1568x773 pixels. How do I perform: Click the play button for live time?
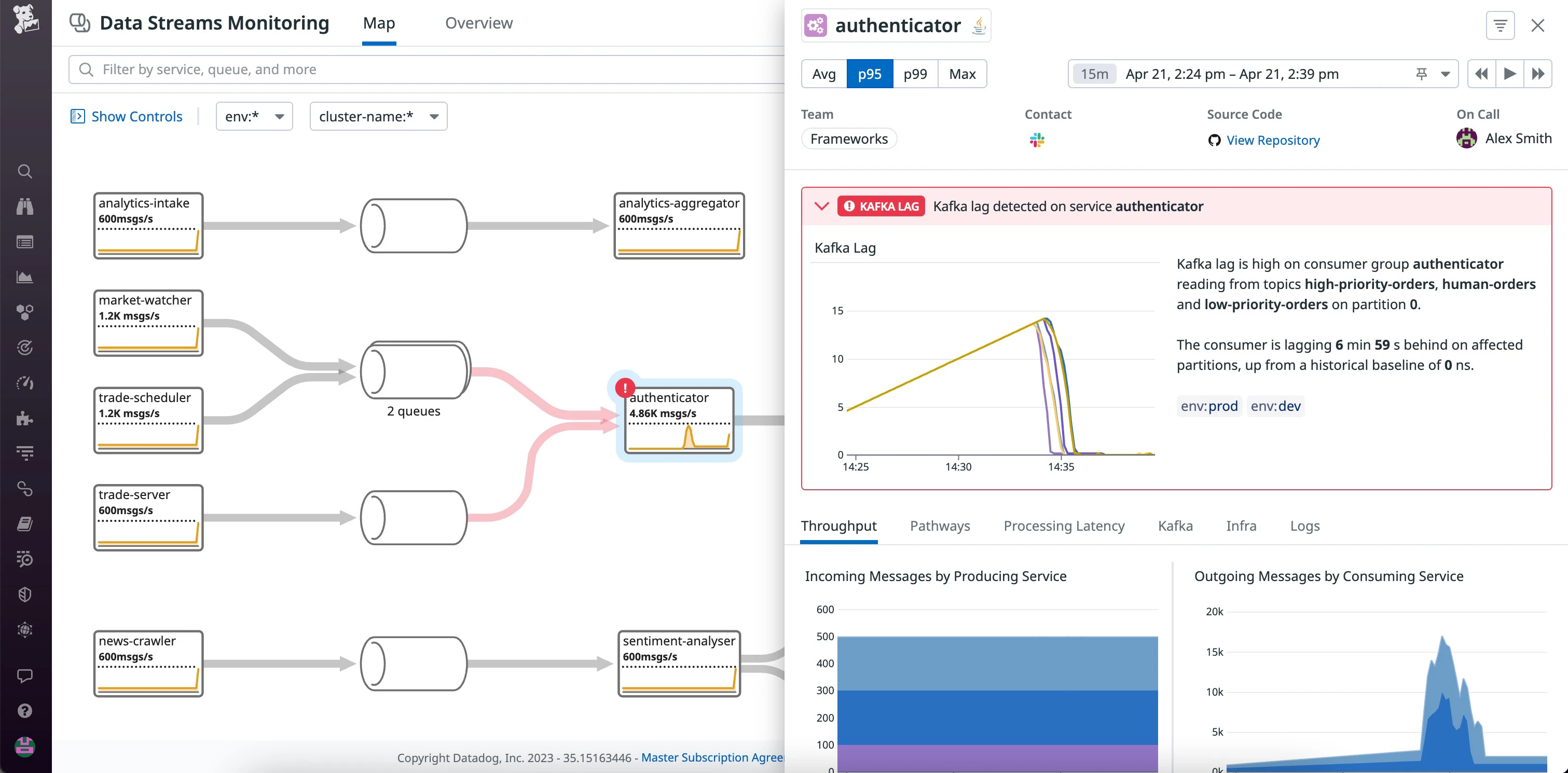point(1509,74)
